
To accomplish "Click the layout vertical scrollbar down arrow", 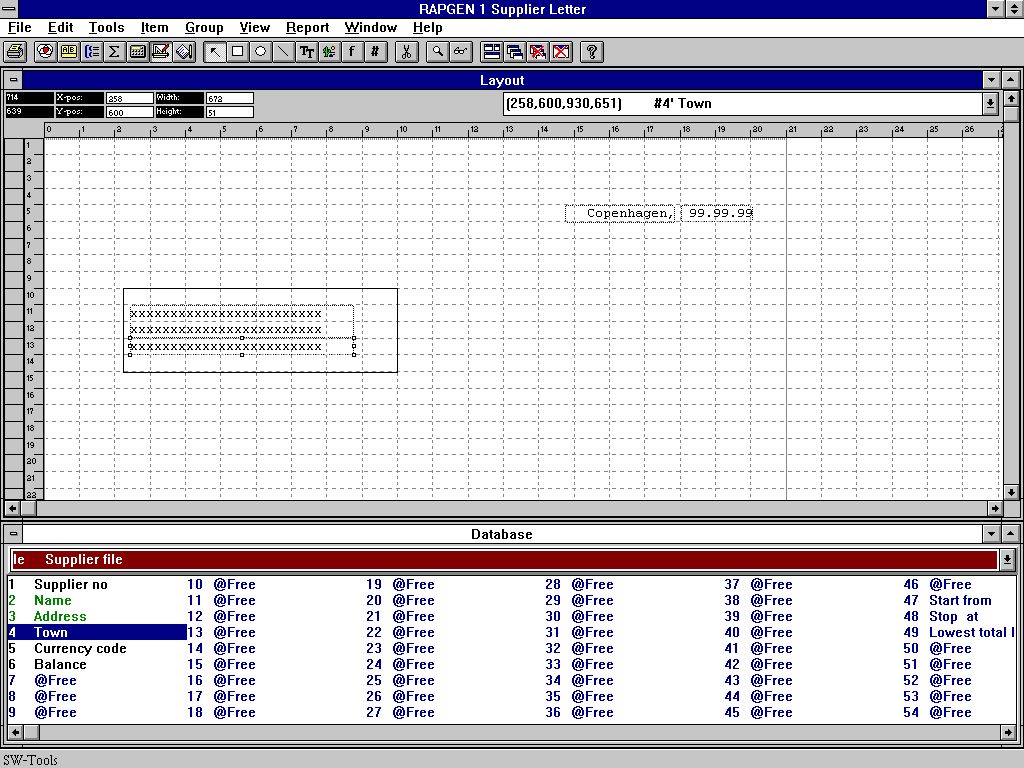I will (x=1011, y=492).
